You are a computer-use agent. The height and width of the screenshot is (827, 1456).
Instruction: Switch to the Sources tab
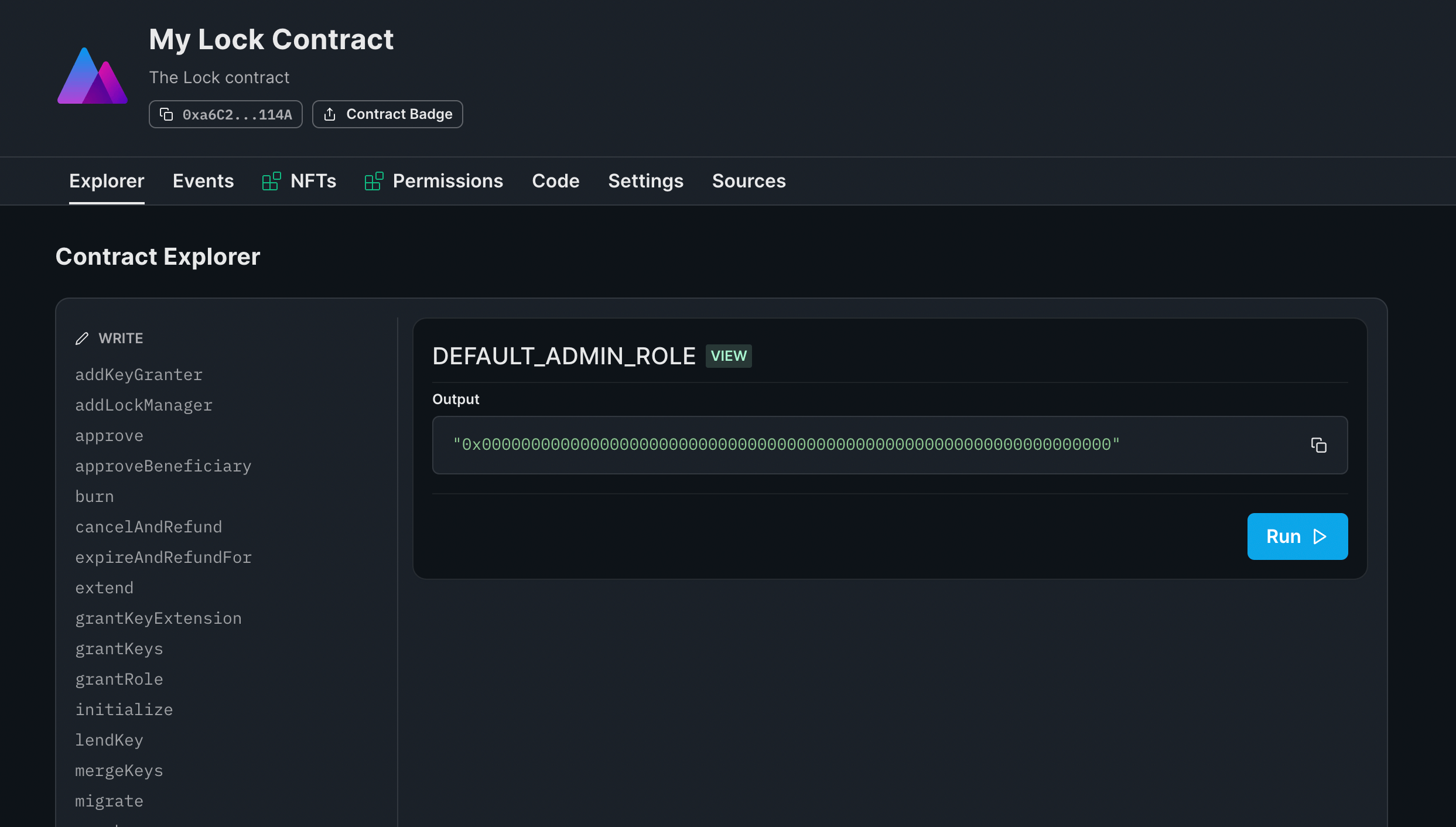click(749, 181)
